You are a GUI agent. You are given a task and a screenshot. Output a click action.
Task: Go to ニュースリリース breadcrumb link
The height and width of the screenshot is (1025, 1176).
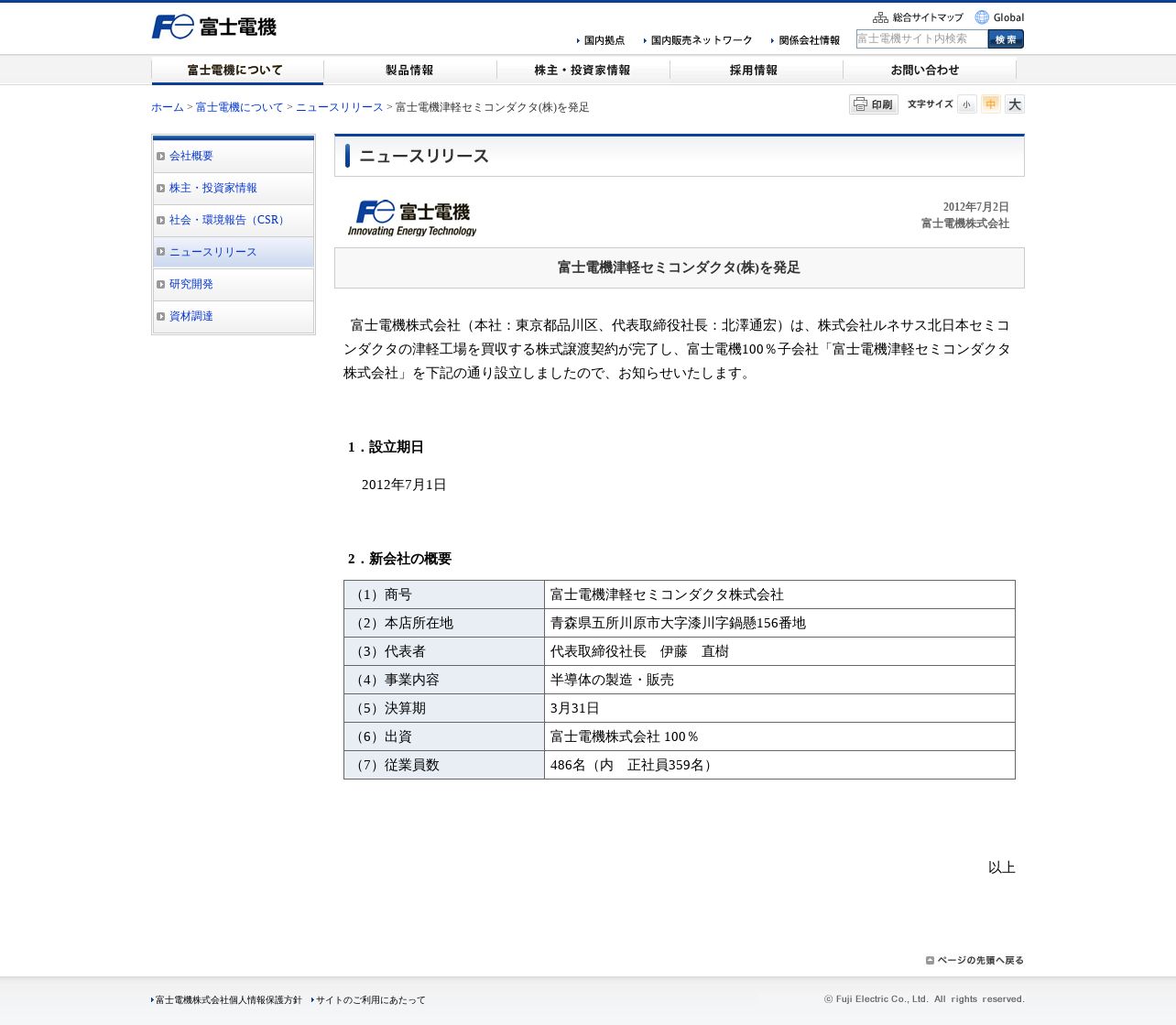(x=340, y=107)
